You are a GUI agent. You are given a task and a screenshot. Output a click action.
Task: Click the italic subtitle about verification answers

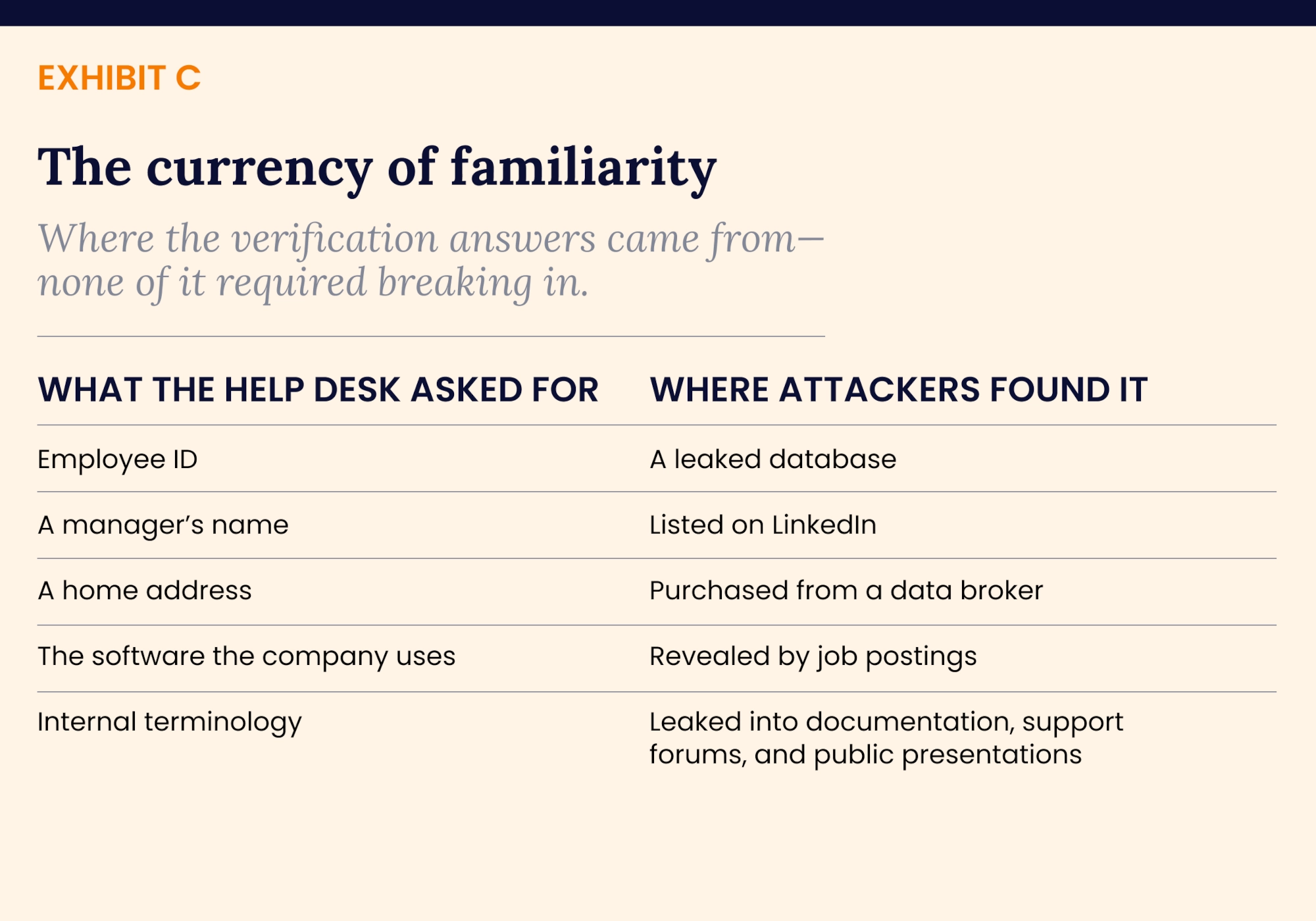click(x=431, y=261)
